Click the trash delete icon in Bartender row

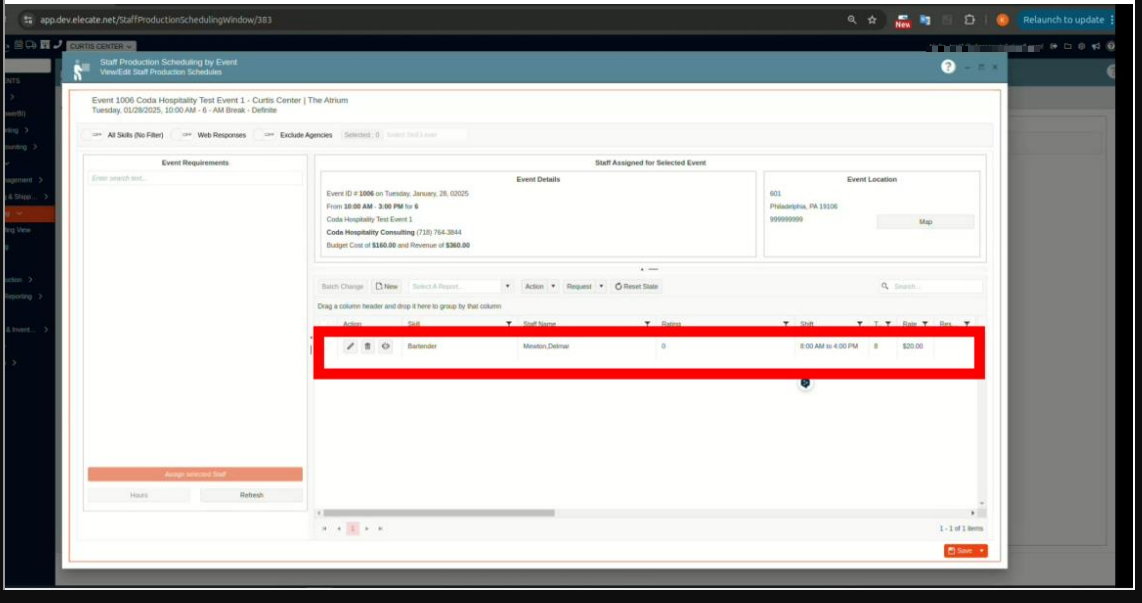(367, 346)
